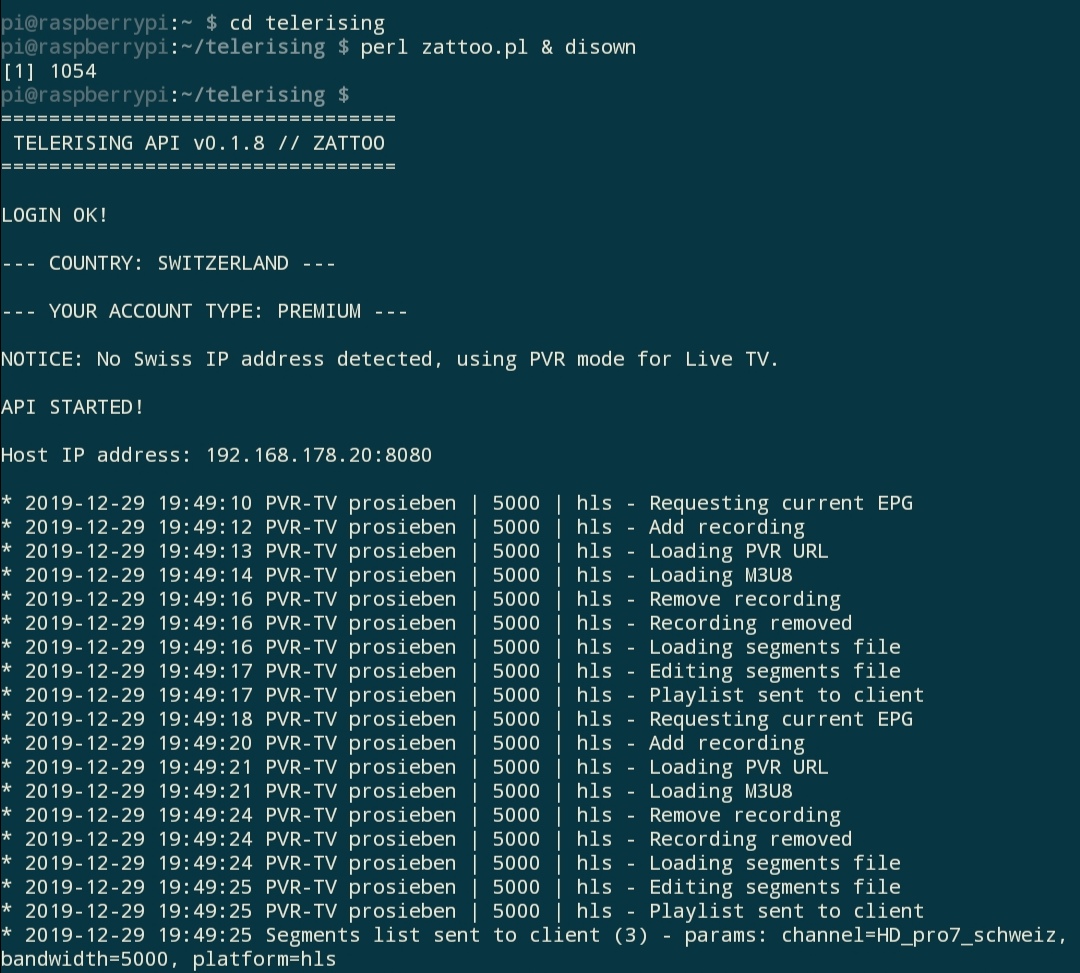
Task: Click the 'YOUR ACCOUNT TYPE: PREMIUM' line
Action: 205,311
